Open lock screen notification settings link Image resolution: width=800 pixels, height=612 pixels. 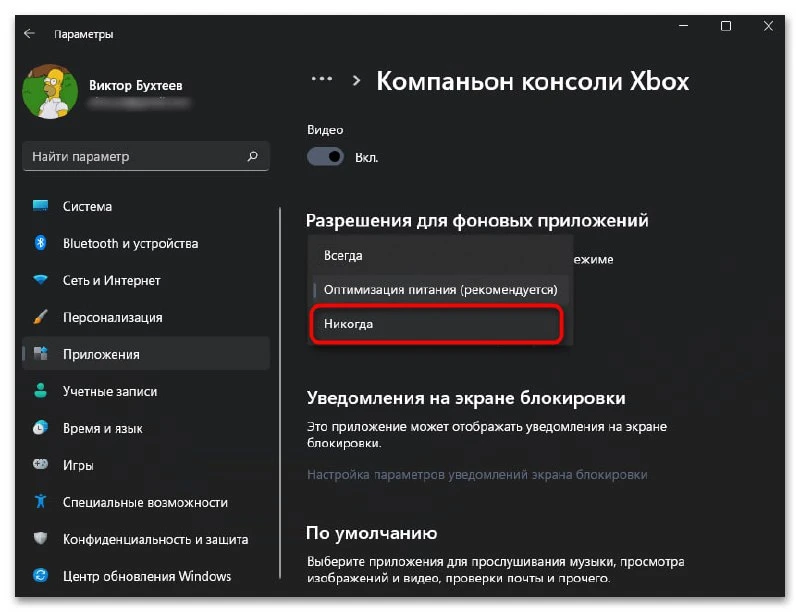coord(477,474)
